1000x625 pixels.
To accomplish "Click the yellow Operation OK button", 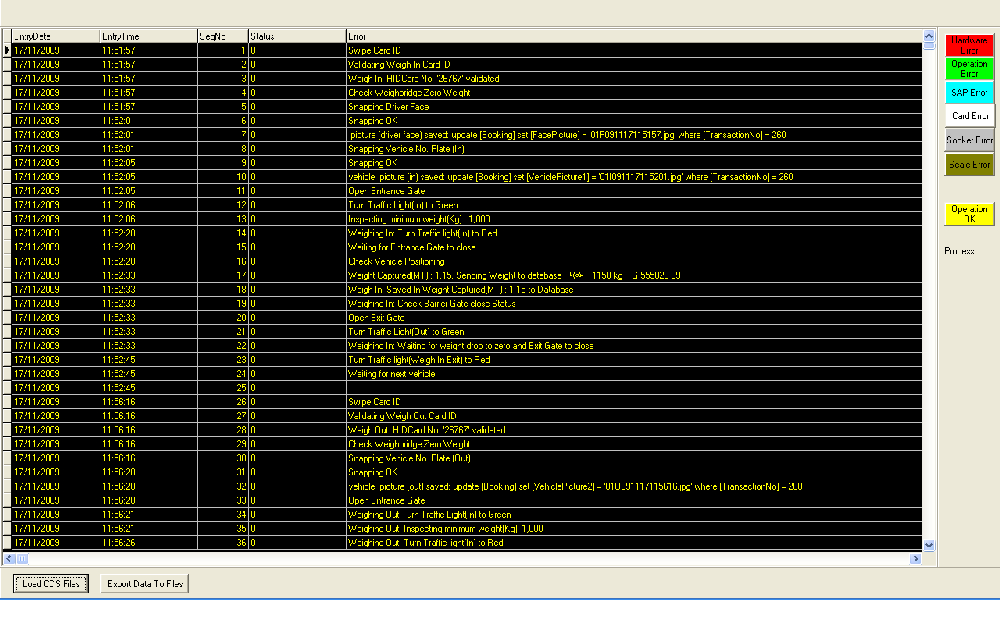I will tap(969, 214).
